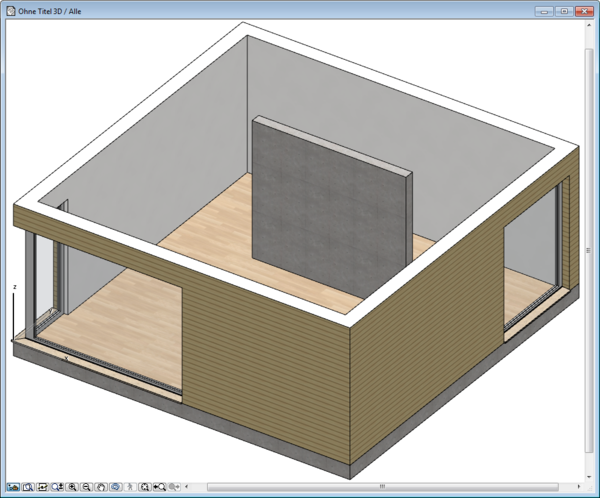Minimize the 3D window
Screen dimensions: 600x498
pos(544,11)
